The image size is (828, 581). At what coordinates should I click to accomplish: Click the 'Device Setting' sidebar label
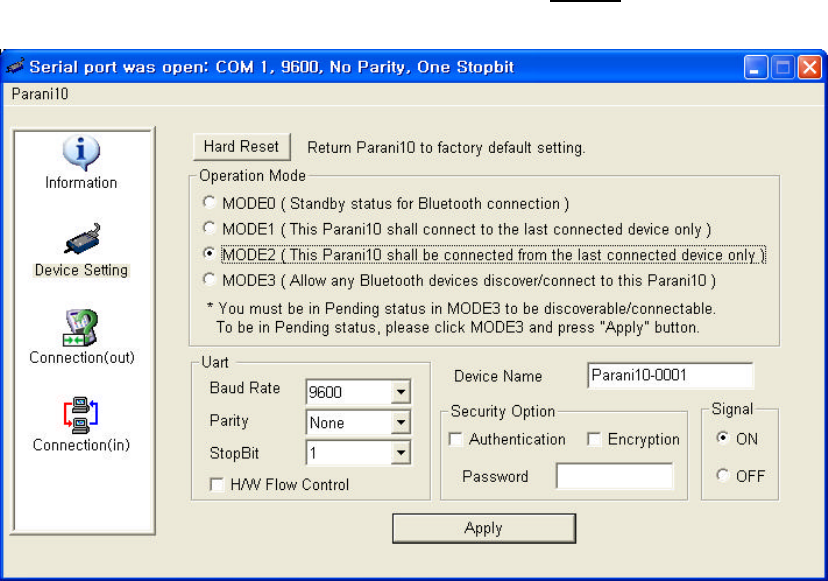(x=81, y=270)
